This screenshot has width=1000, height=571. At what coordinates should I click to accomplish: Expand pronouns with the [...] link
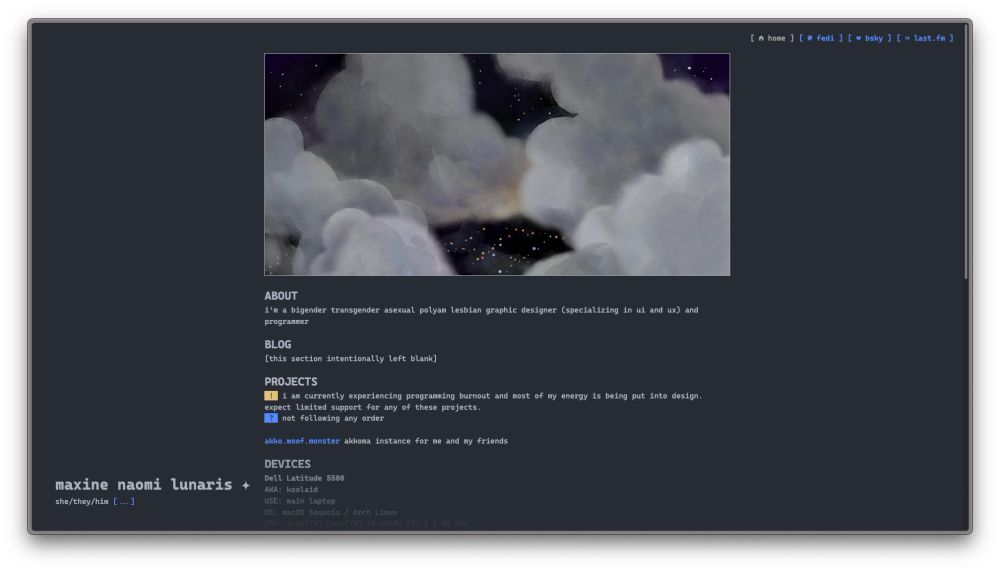124,501
